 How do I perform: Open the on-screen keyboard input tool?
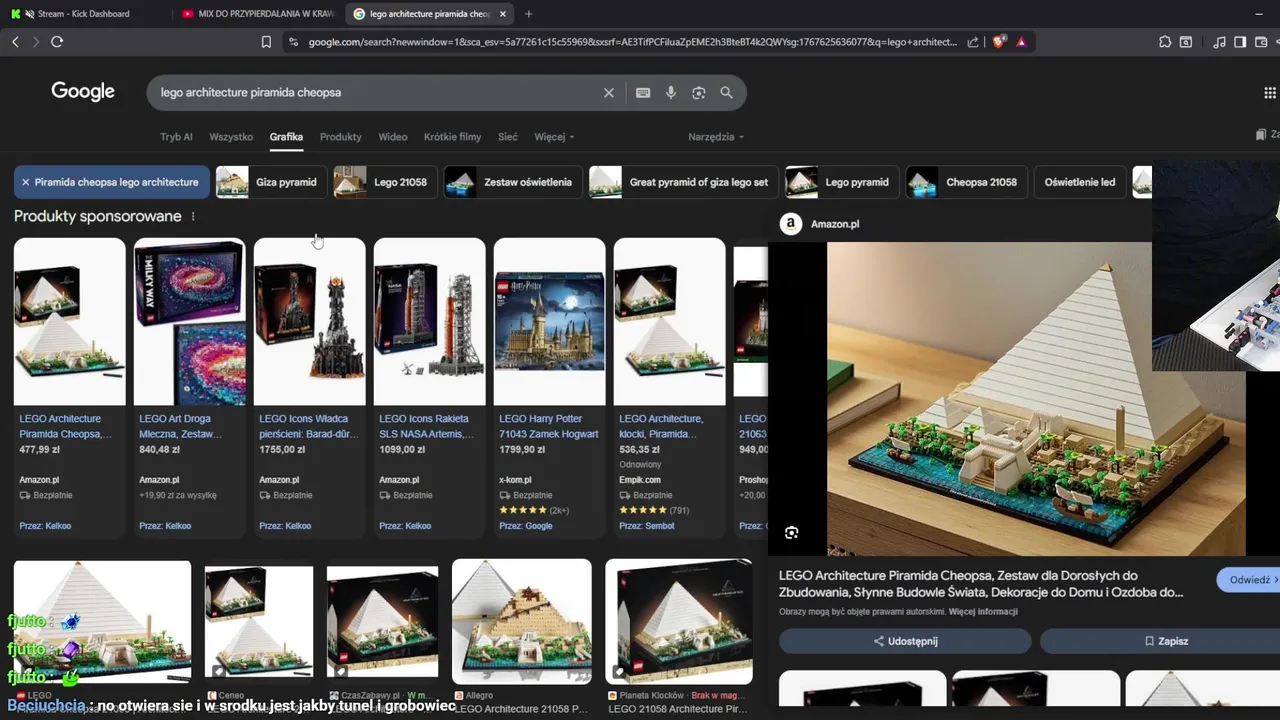pos(643,93)
